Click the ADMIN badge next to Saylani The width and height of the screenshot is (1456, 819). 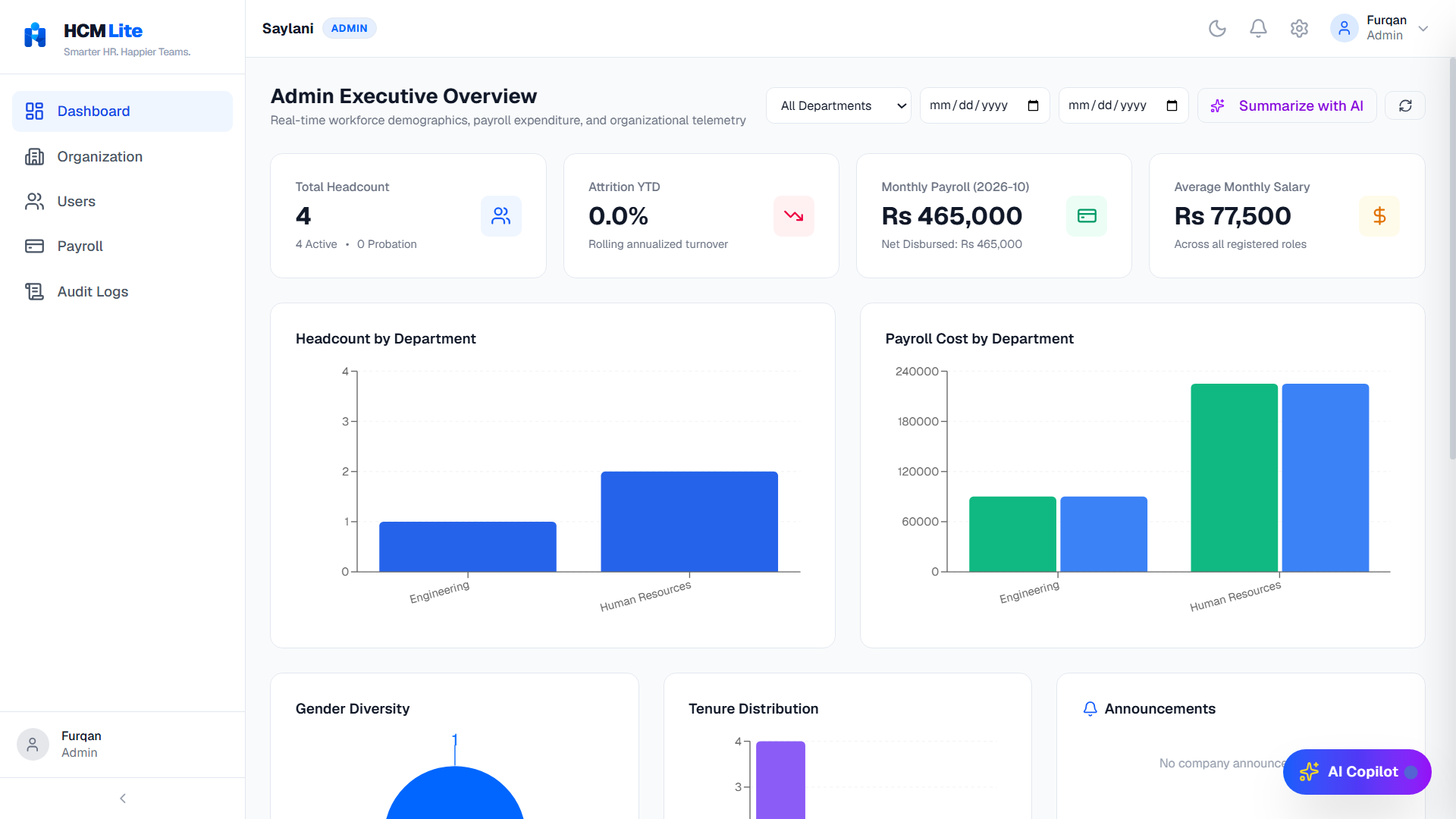(x=349, y=28)
